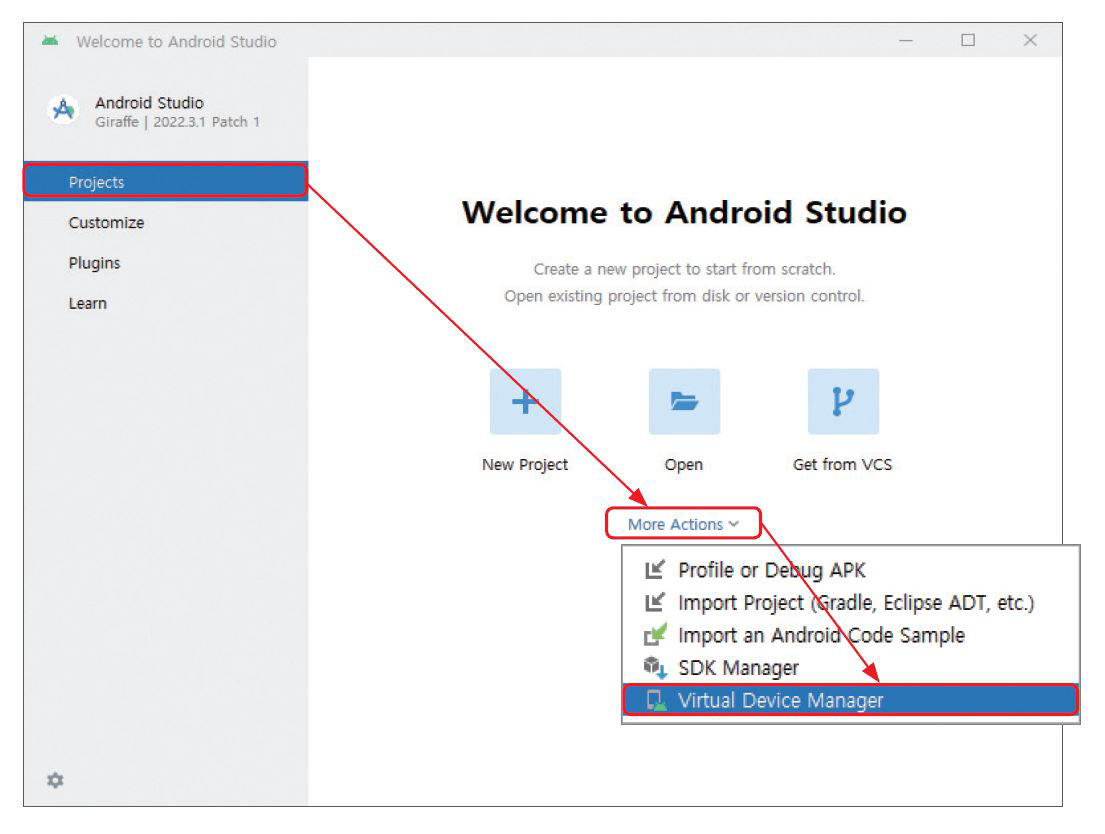Click the Android icon in title bar

(x=50, y=41)
